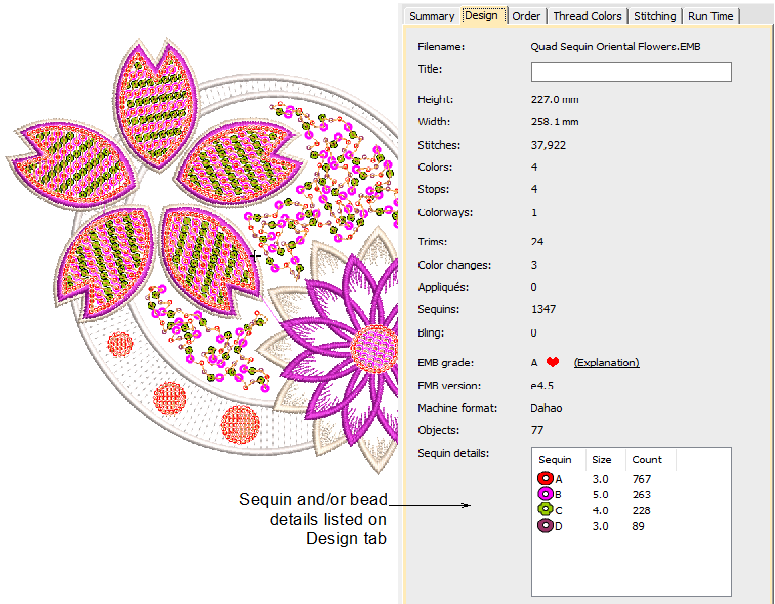Click into the Title text field
775x604 pixels.
(630, 72)
